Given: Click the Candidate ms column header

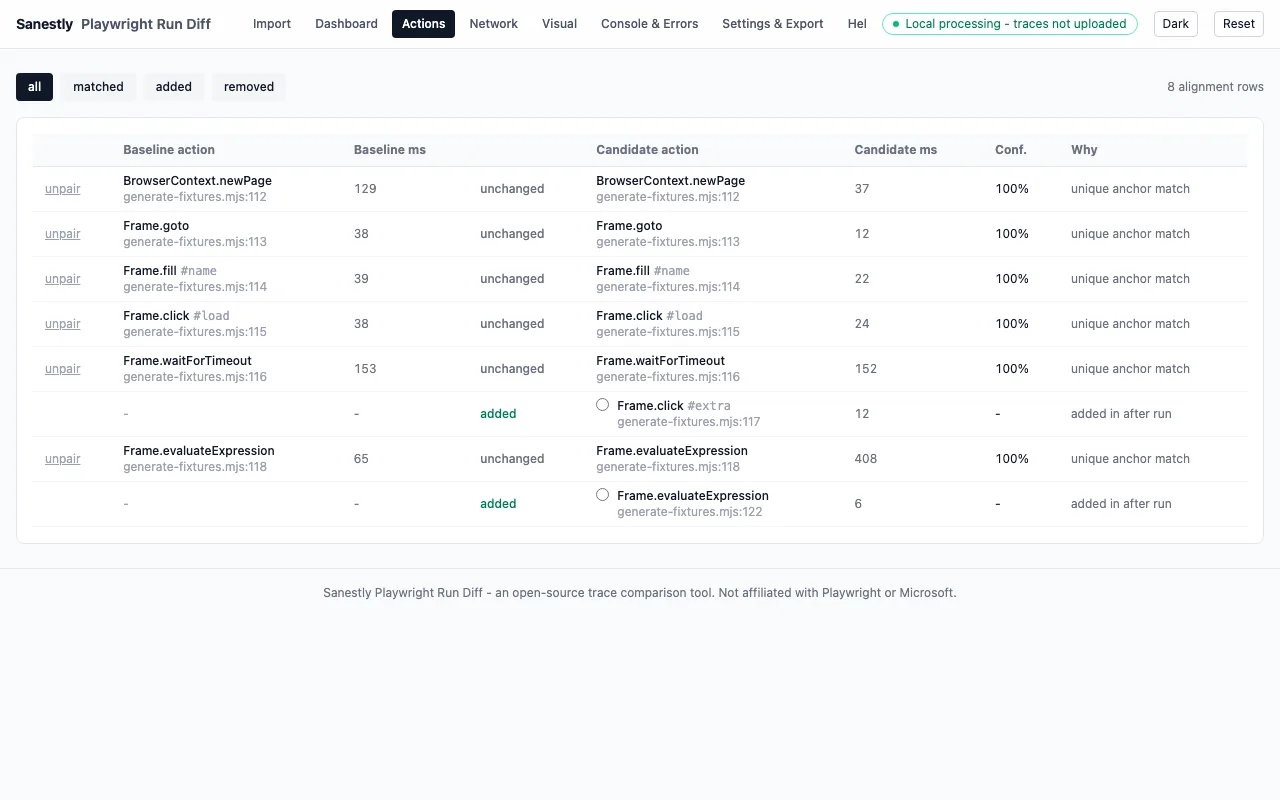Looking at the screenshot, I should pyautogui.click(x=896, y=150).
